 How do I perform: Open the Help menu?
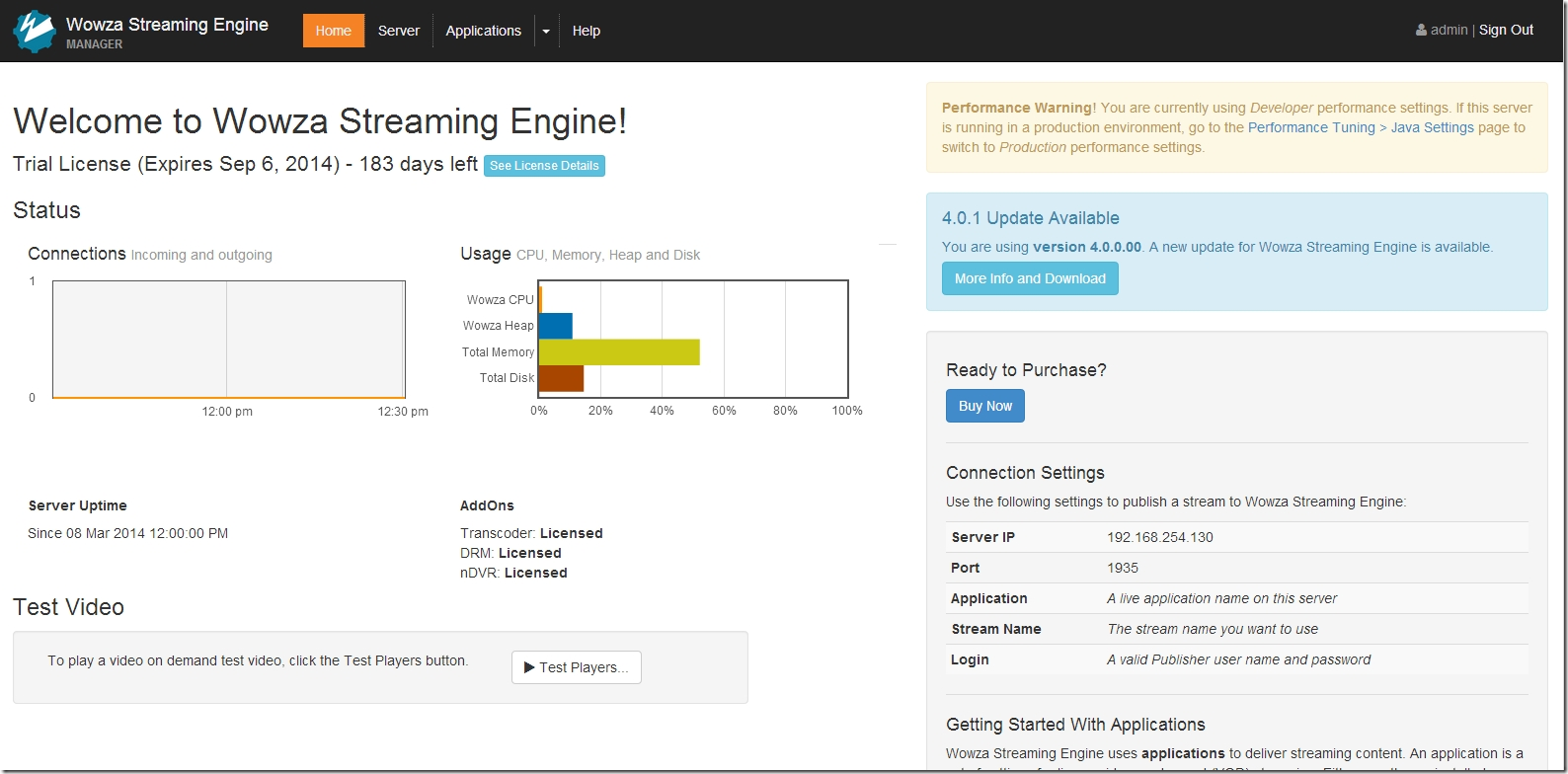587,31
